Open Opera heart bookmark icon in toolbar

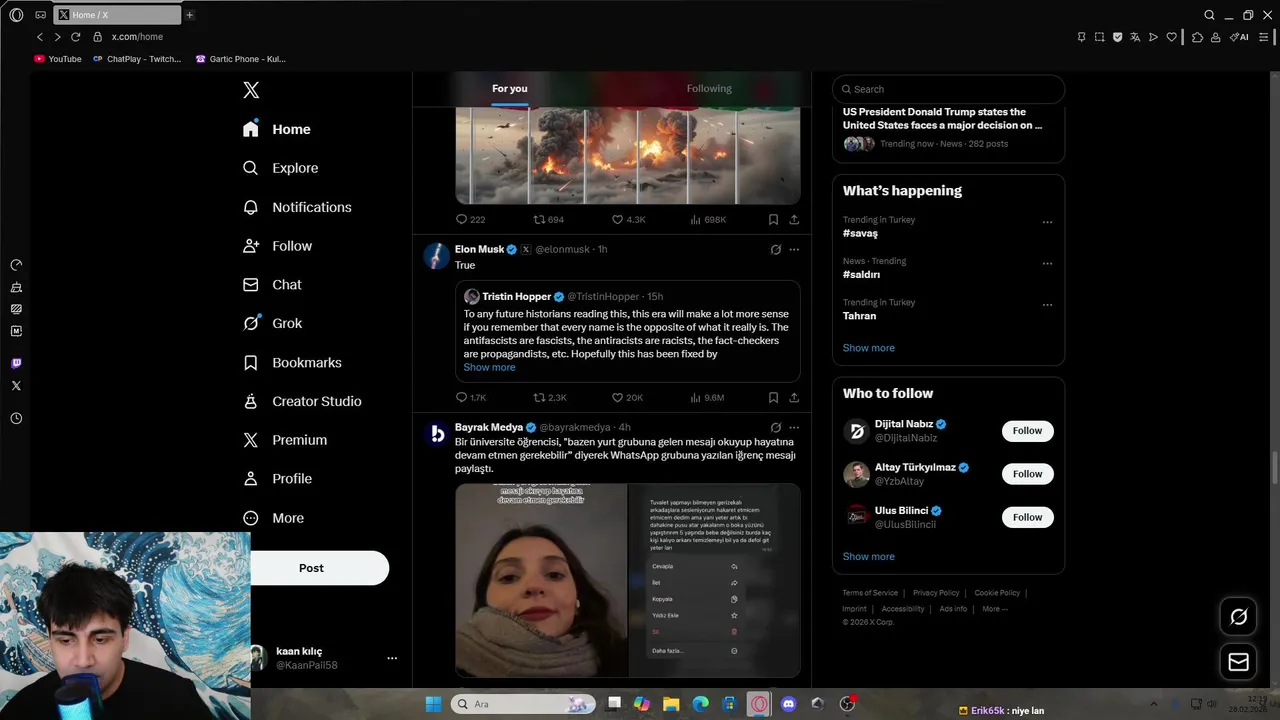tap(1172, 37)
